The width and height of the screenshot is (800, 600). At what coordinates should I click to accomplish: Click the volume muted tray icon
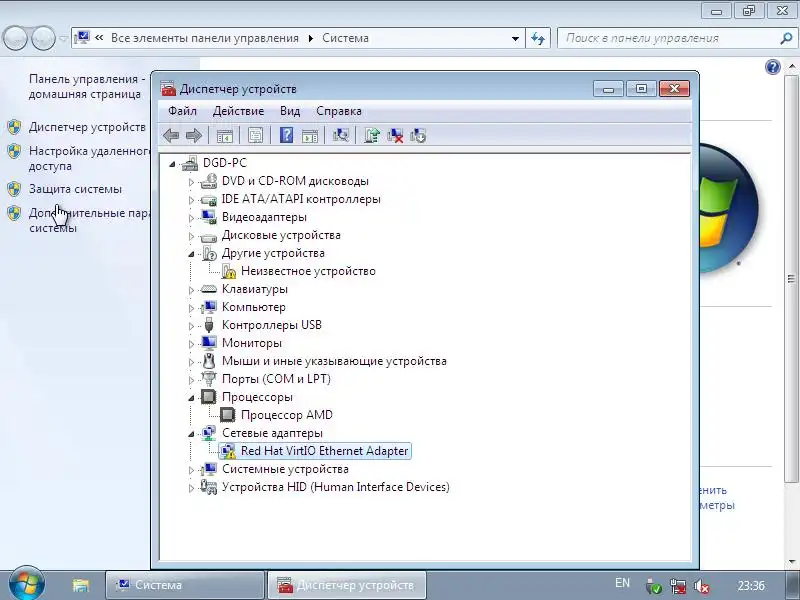point(702,586)
